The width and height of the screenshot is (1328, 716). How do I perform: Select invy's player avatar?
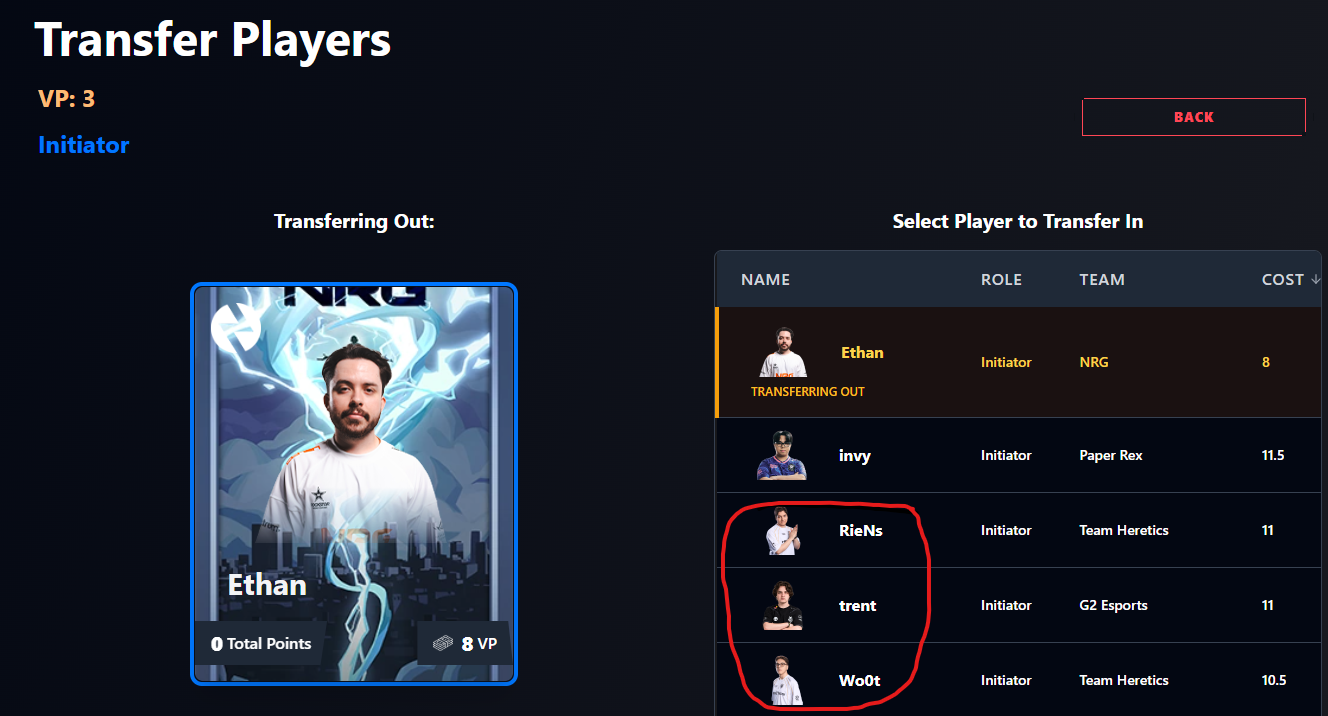pyautogui.click(x=782, y=455)
